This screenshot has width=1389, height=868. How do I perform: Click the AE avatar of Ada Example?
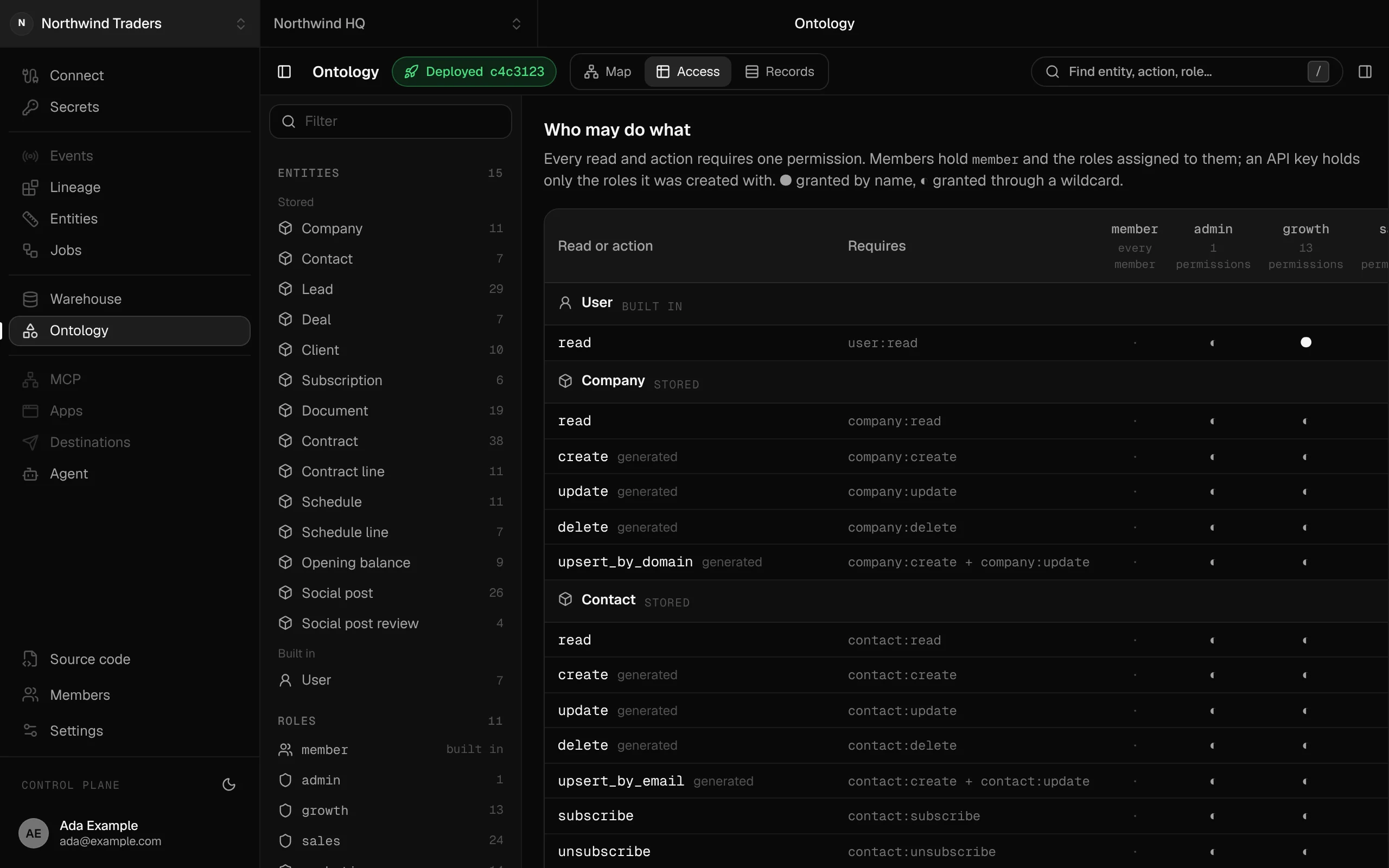point(33,833)
